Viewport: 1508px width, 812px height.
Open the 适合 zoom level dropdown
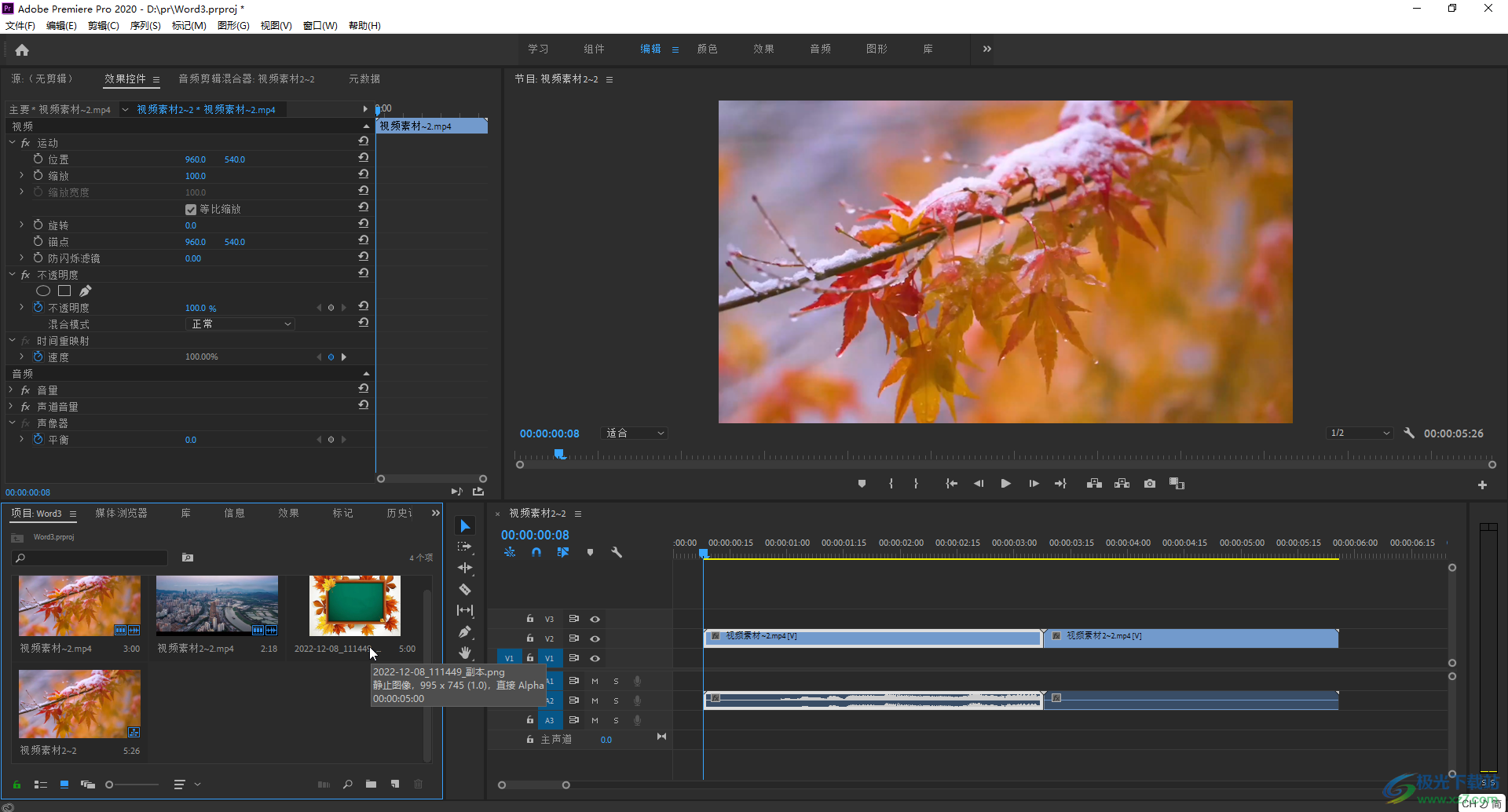click(635, 433)
